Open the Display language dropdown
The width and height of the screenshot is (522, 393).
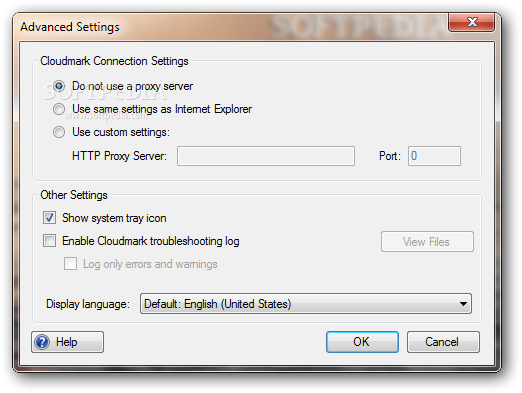tap(306, 304)
